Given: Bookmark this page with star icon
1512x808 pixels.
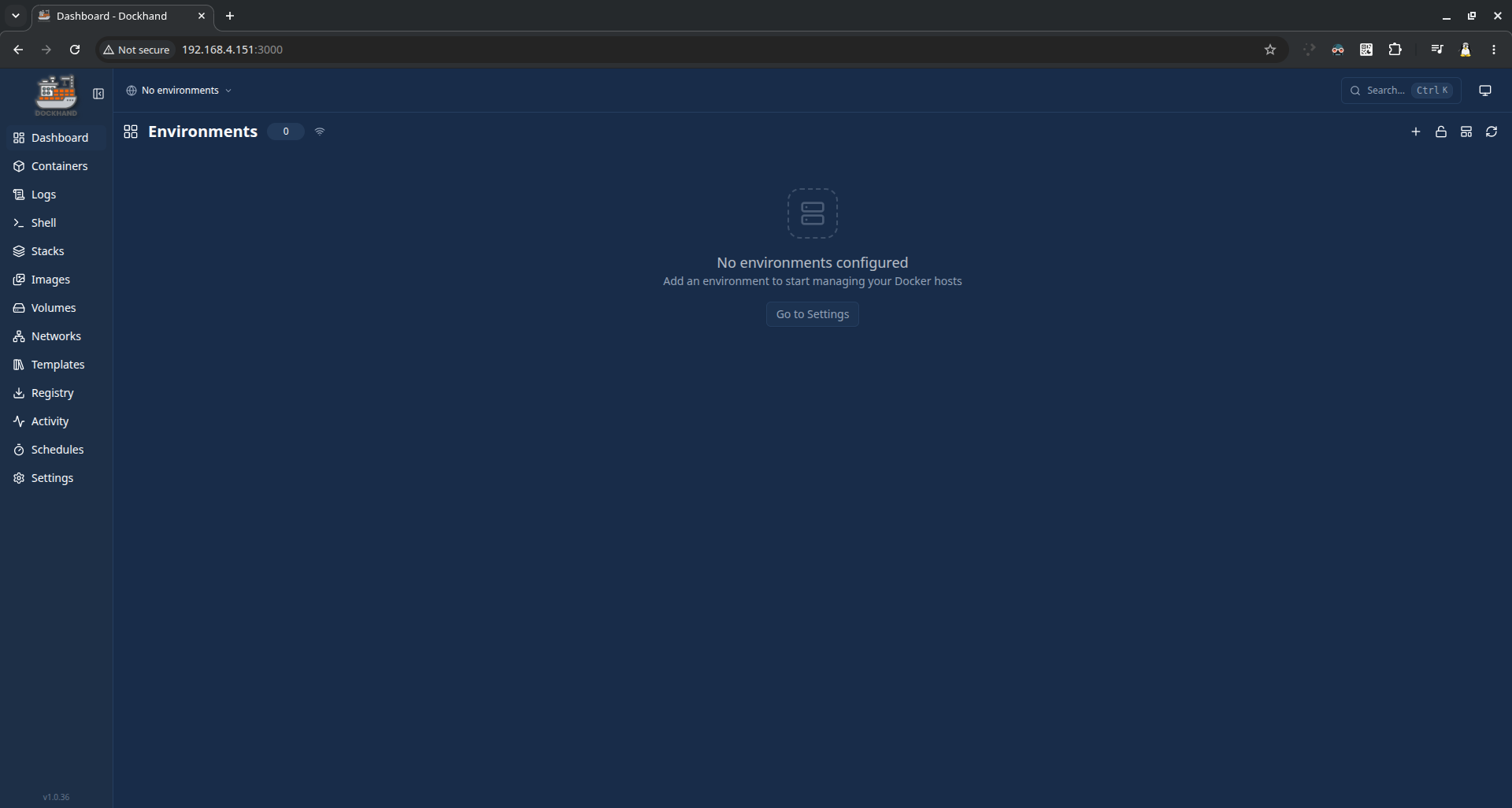Looking at the screenshot, I should pos(1270,50).
